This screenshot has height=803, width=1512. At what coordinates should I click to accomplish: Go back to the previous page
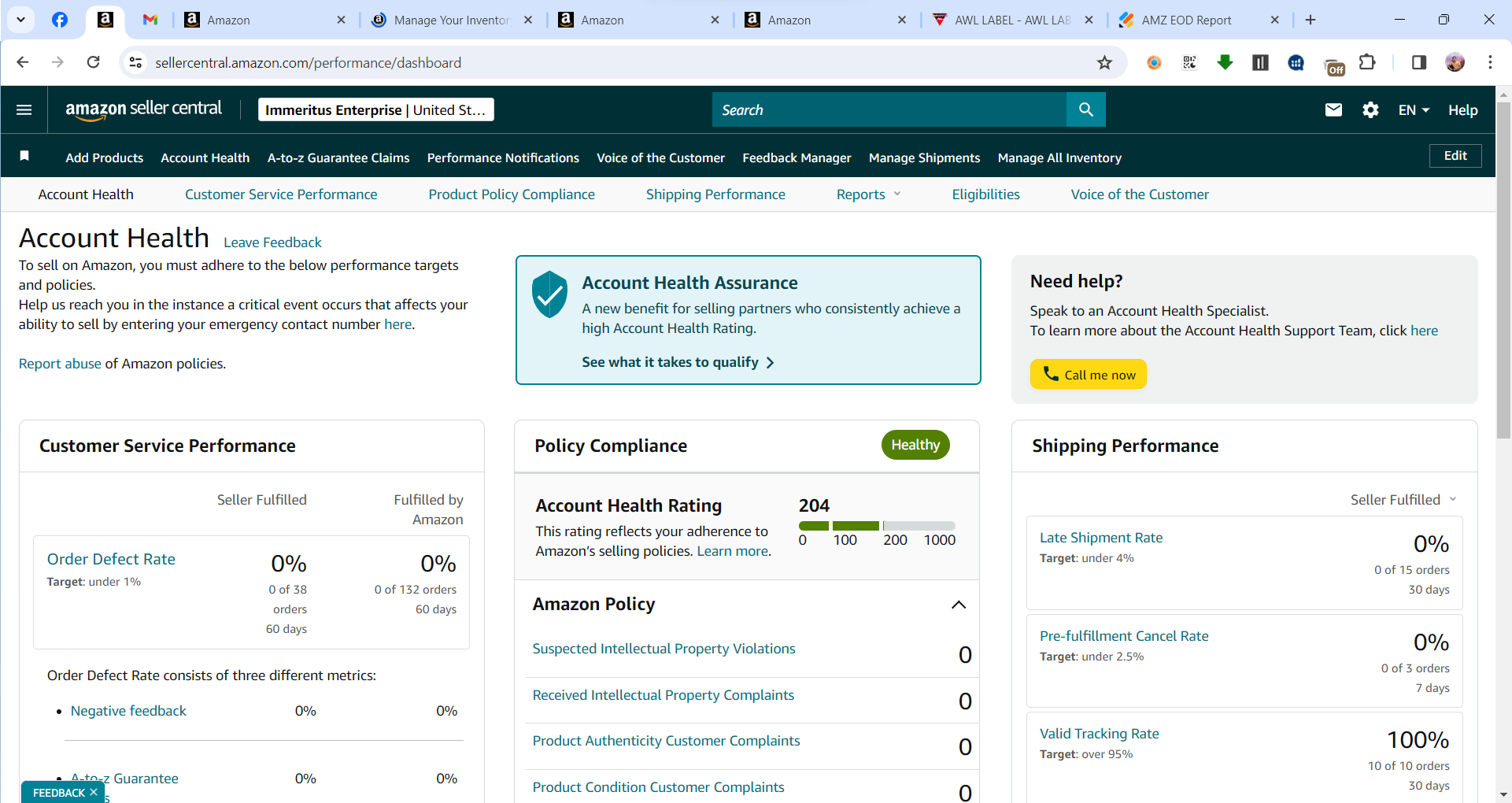pyautogui.click(x=23, y=62)
